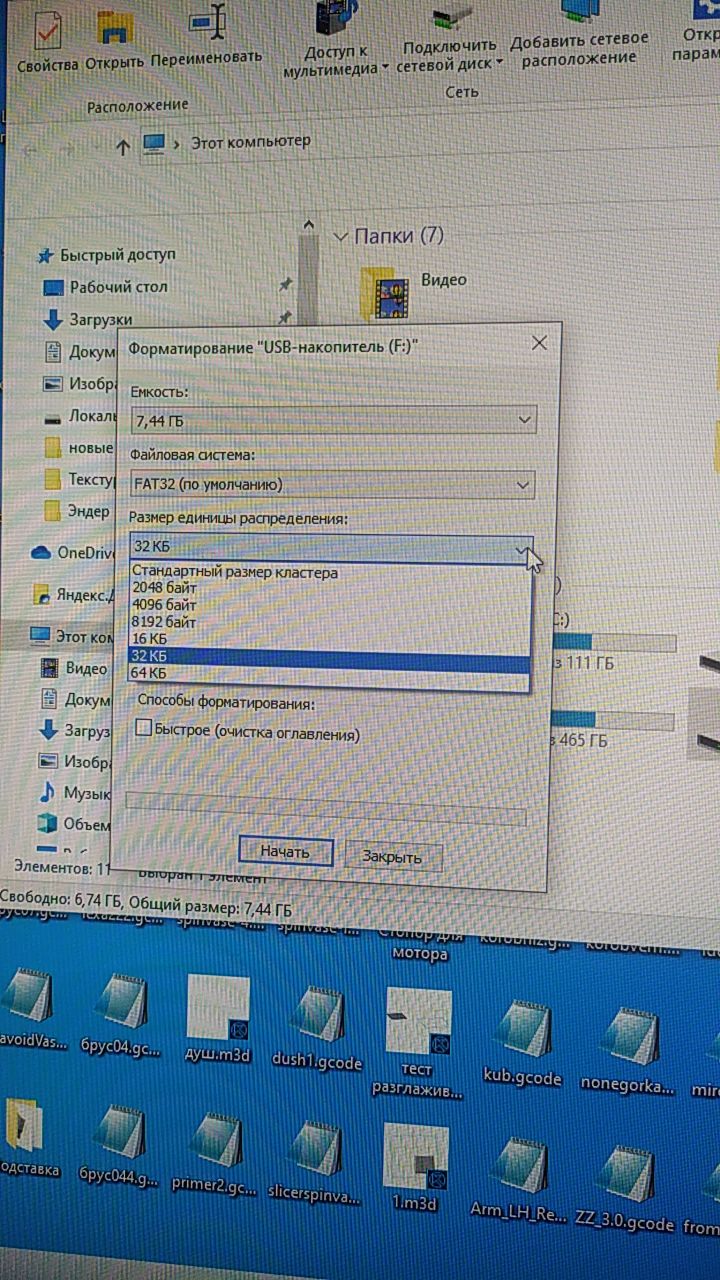This screenshot has width=720, height=1280.
Task: Select 1.m3d desktop file
Action: tap(414, 1168)
